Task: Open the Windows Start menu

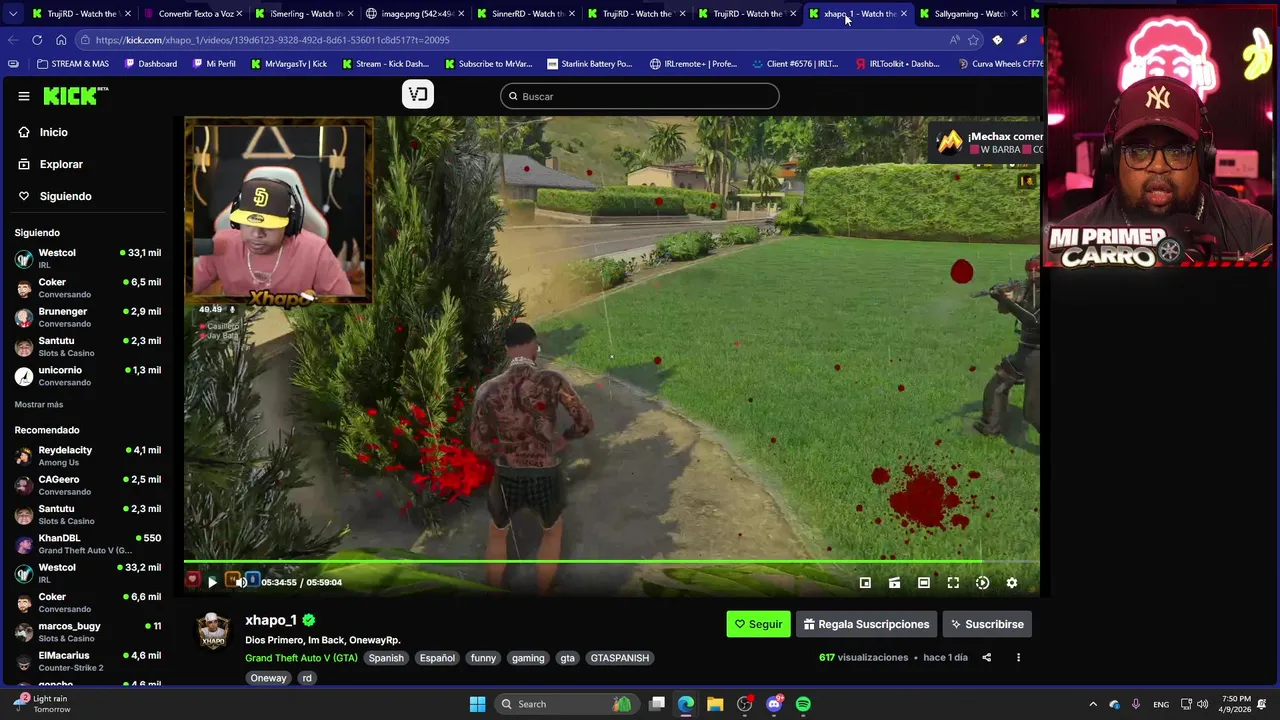Action: coord(477,704)
